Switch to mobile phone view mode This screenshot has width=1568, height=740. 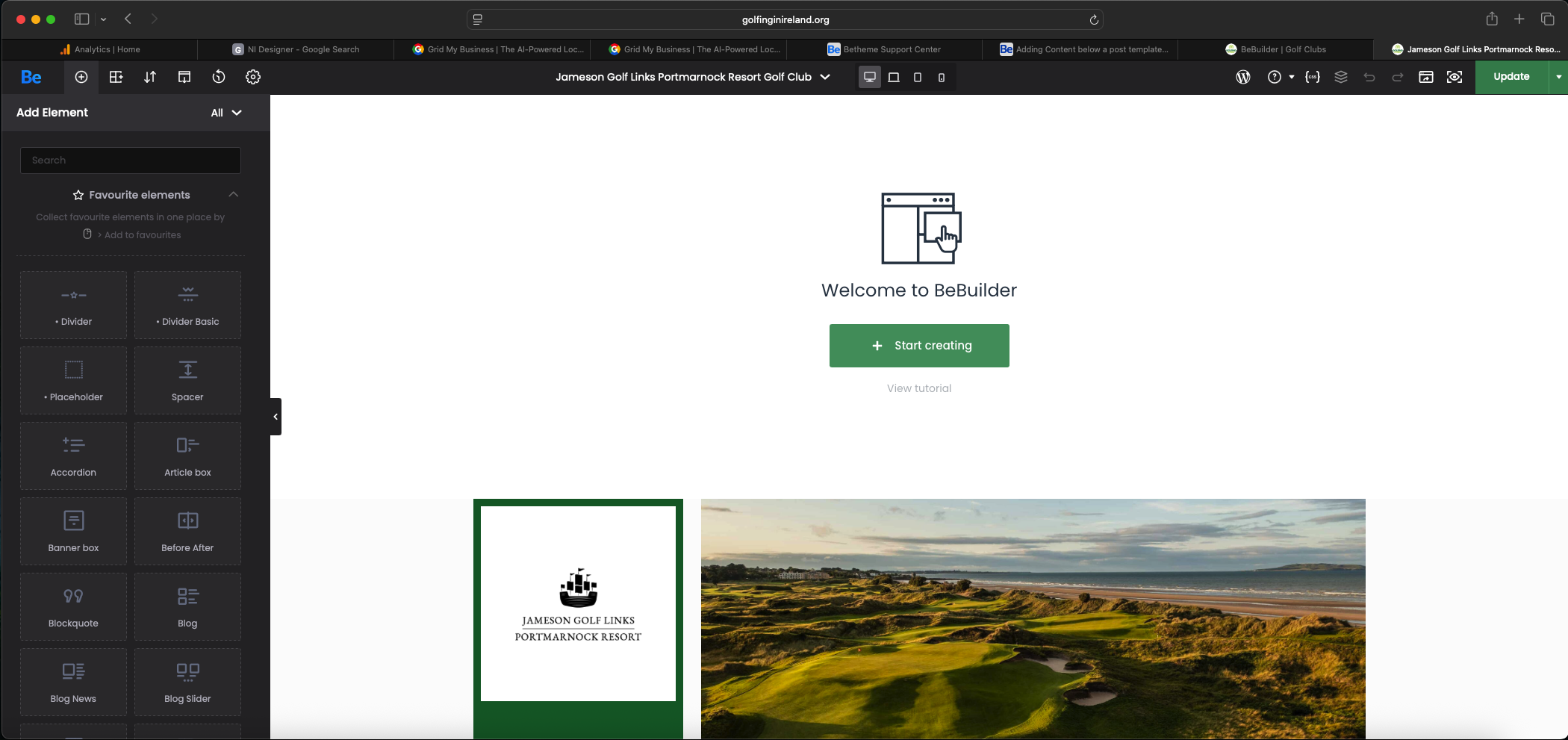tap(942, 78)
